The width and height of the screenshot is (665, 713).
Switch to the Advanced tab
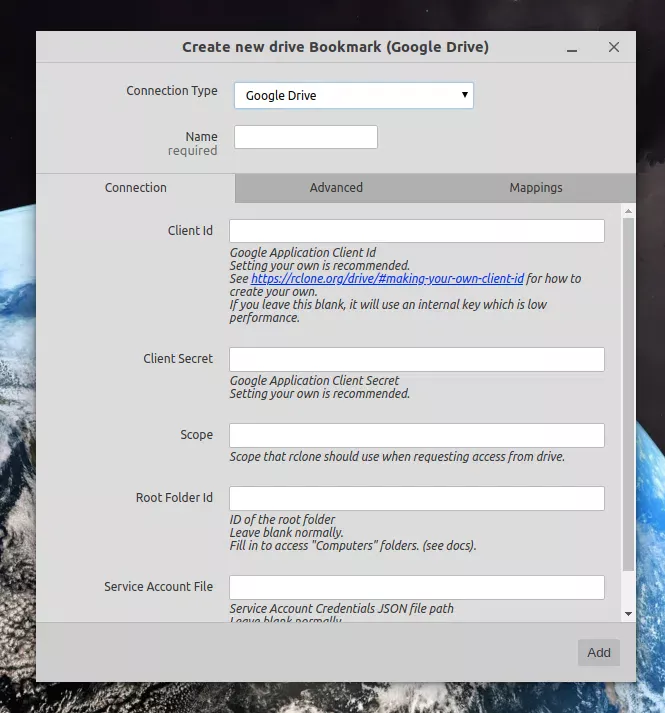tap(336, 188)
